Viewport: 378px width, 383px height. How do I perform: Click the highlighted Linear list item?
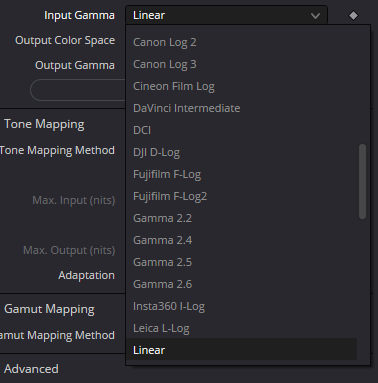(x=241, y=349)
